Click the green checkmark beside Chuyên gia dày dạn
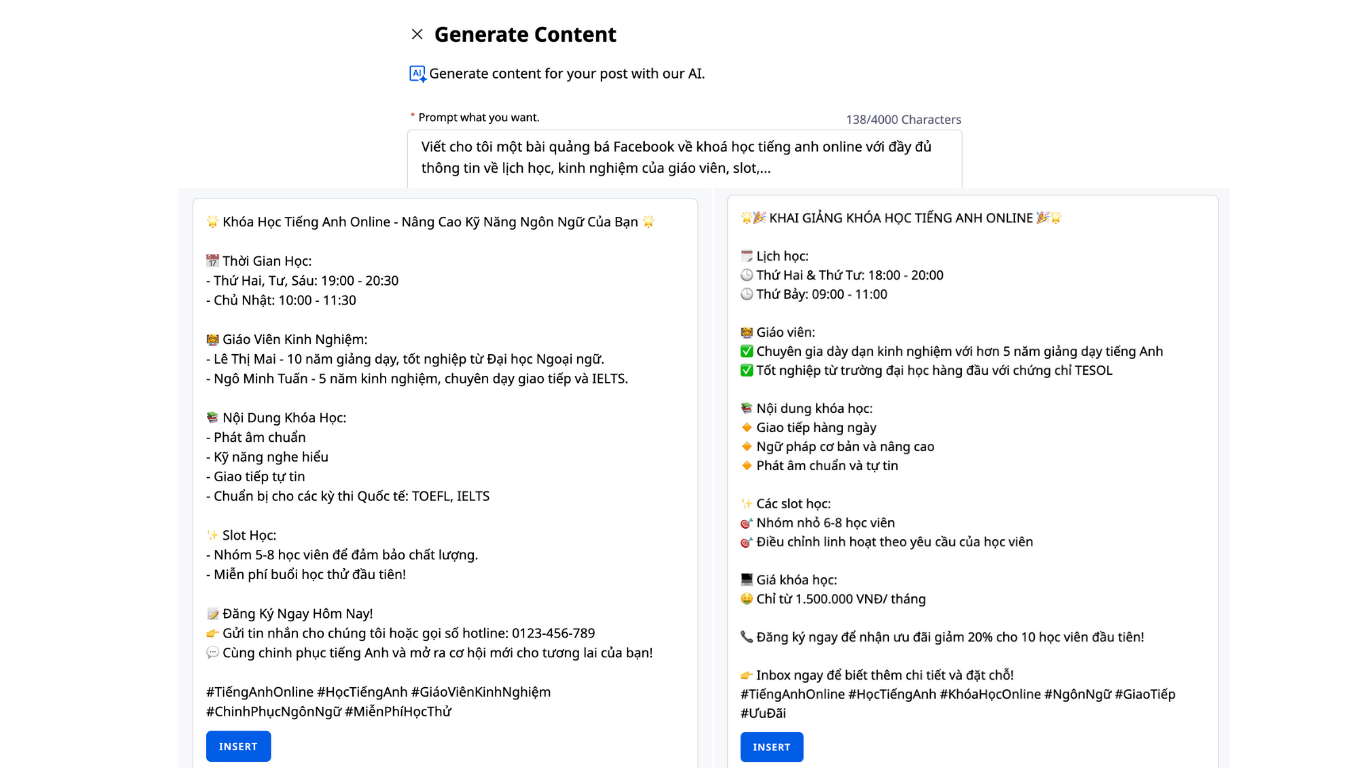This screenshot has width=1366, height=768. pyautogui.click(x=746, y=352)
